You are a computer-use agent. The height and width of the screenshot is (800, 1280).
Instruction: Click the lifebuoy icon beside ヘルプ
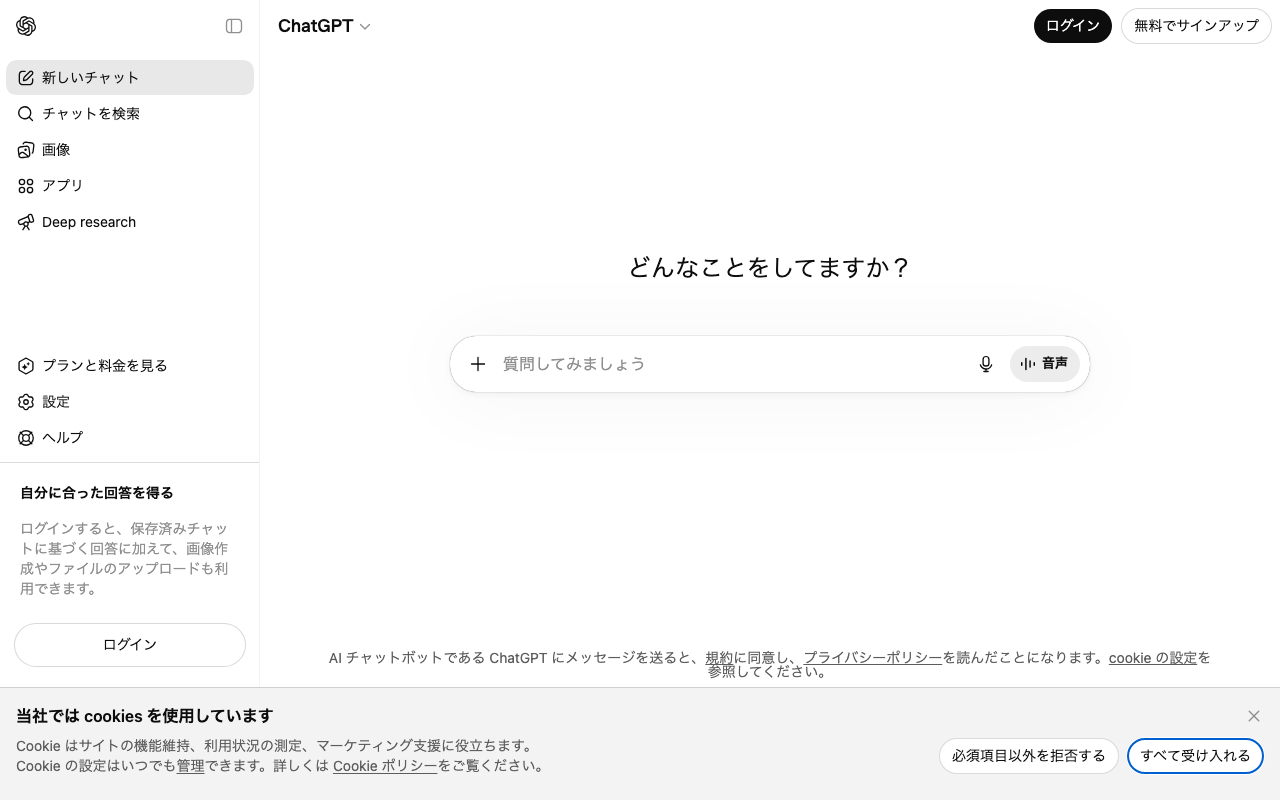pyautogui.click(x=26, y=438)
